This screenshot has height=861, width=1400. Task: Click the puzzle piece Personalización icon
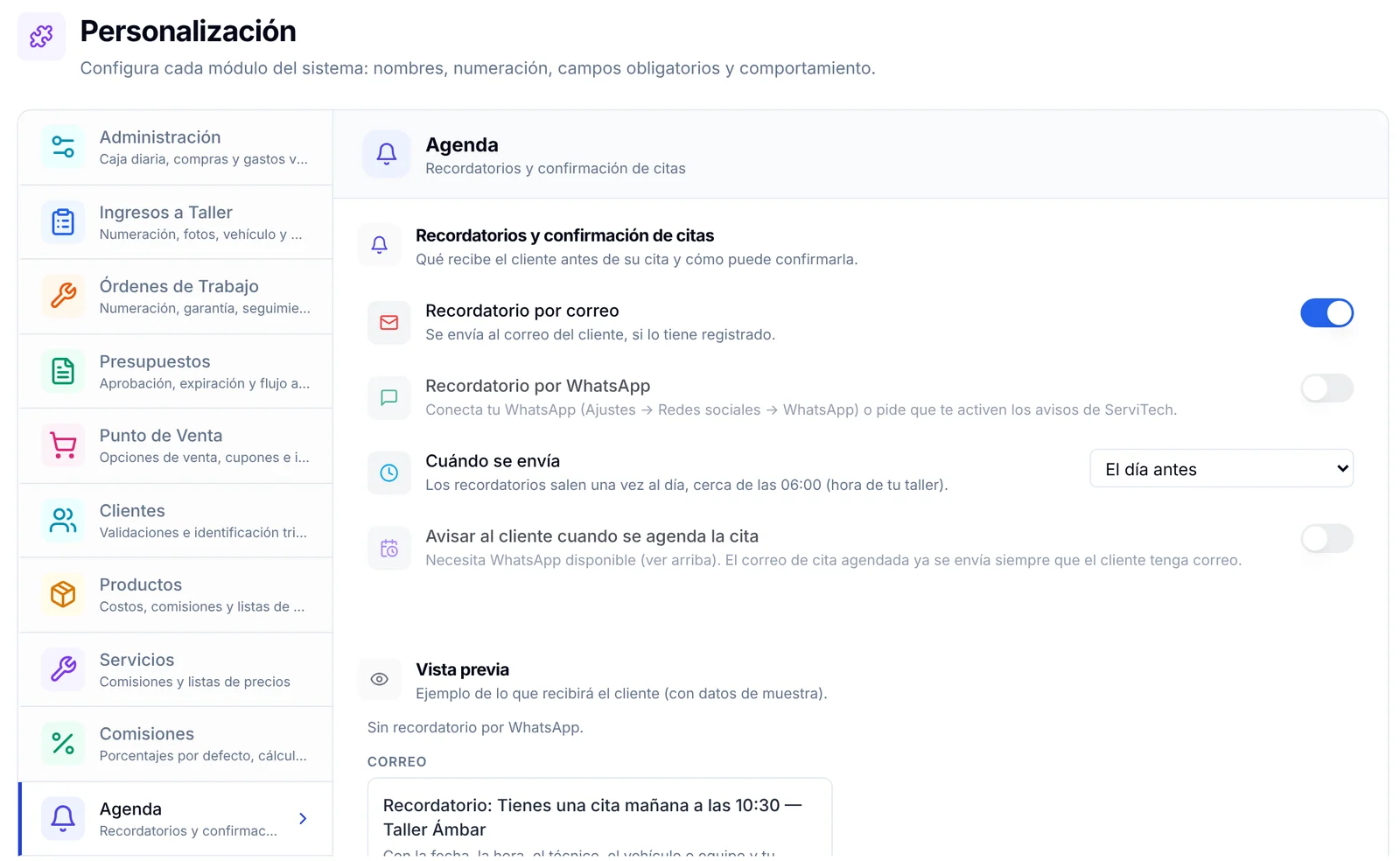[x=41, y=37]
